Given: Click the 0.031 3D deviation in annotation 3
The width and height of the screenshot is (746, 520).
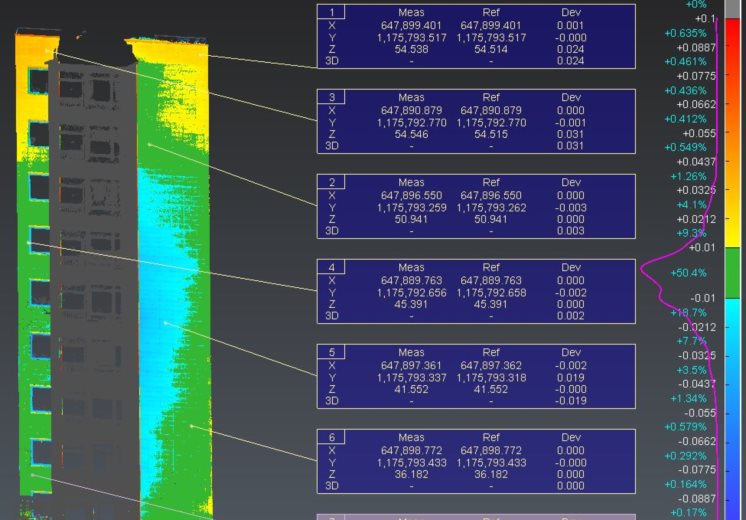Looking at the screenshot, I should pos(570,146).
